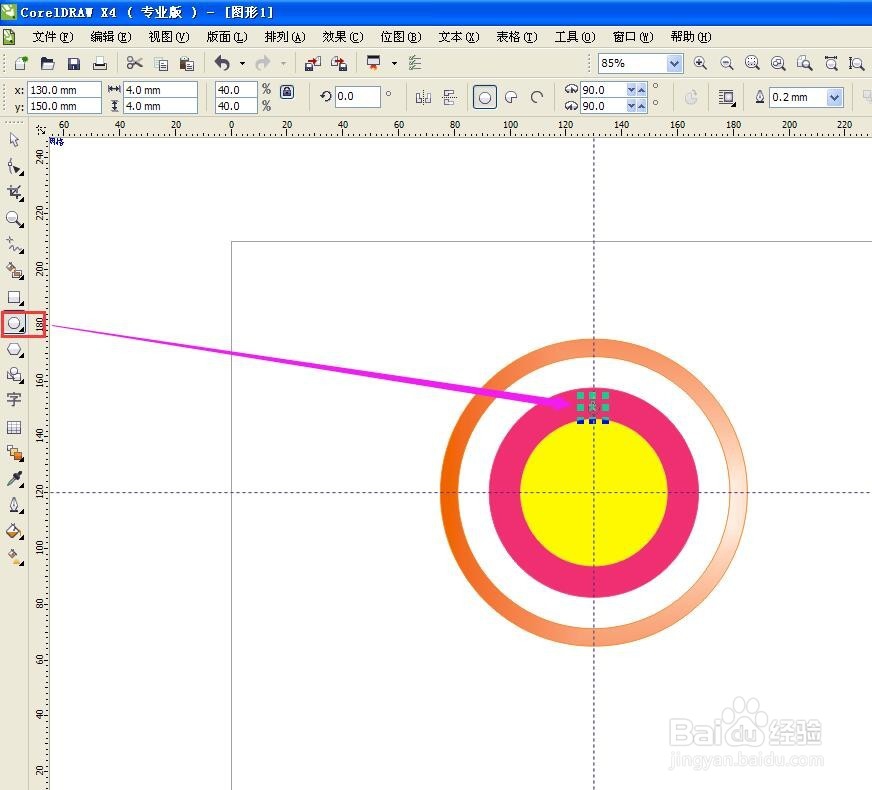This screenshot has width=872, height=790.
Task: Select the Pie shape mode
Action: [x=511, y=98]
